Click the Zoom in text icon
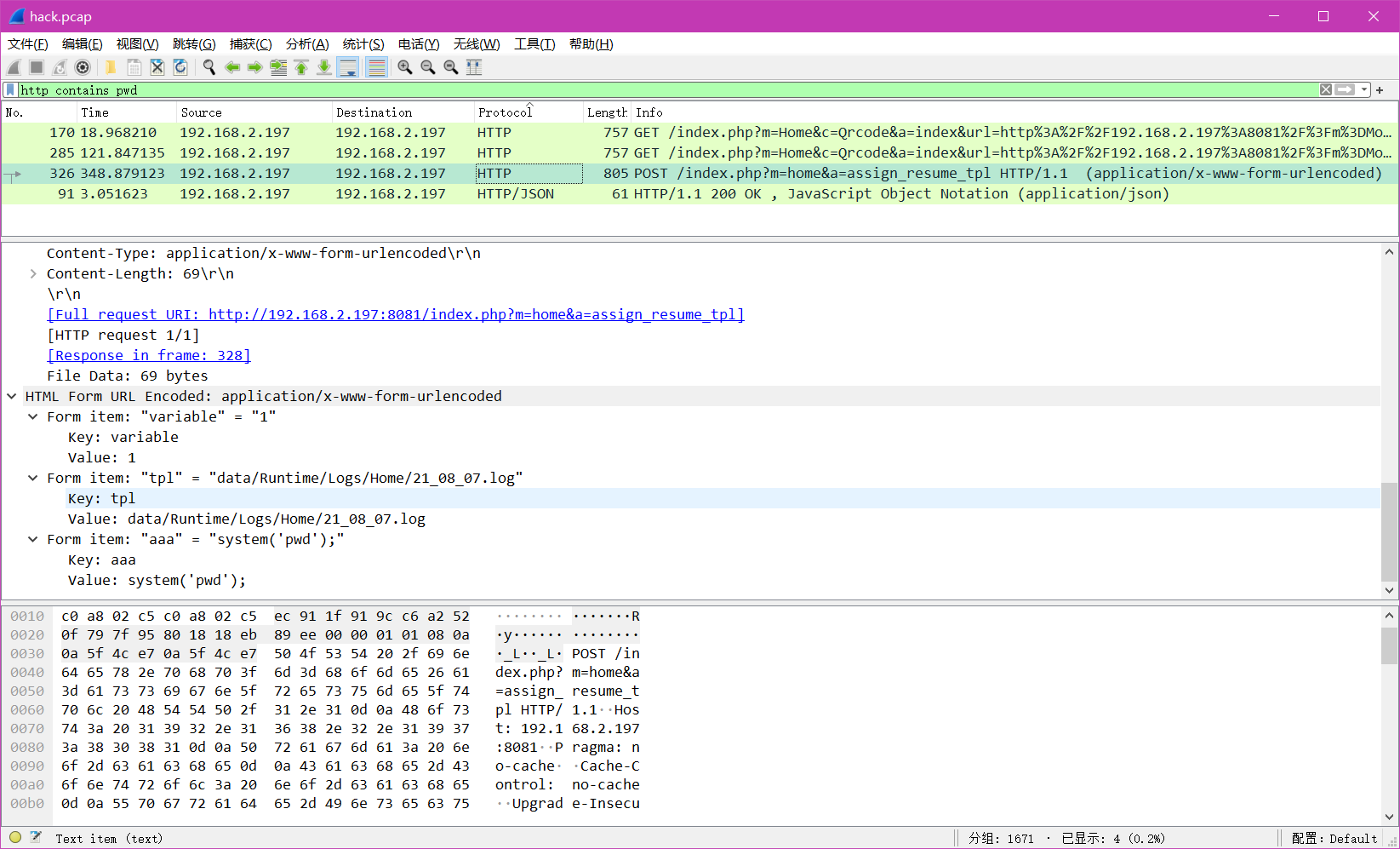Viewport: 1400px width, 849px height. (405, 67)
